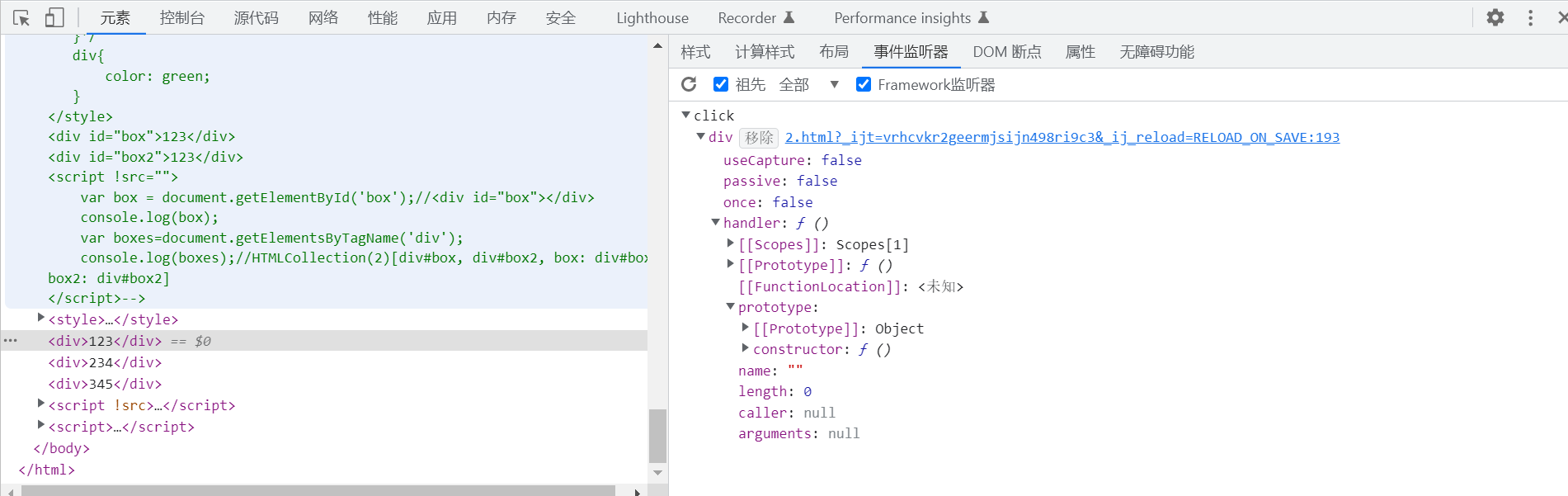Expand the style element node
Viewport: 1568px width, 496px height.
point(40,318)
